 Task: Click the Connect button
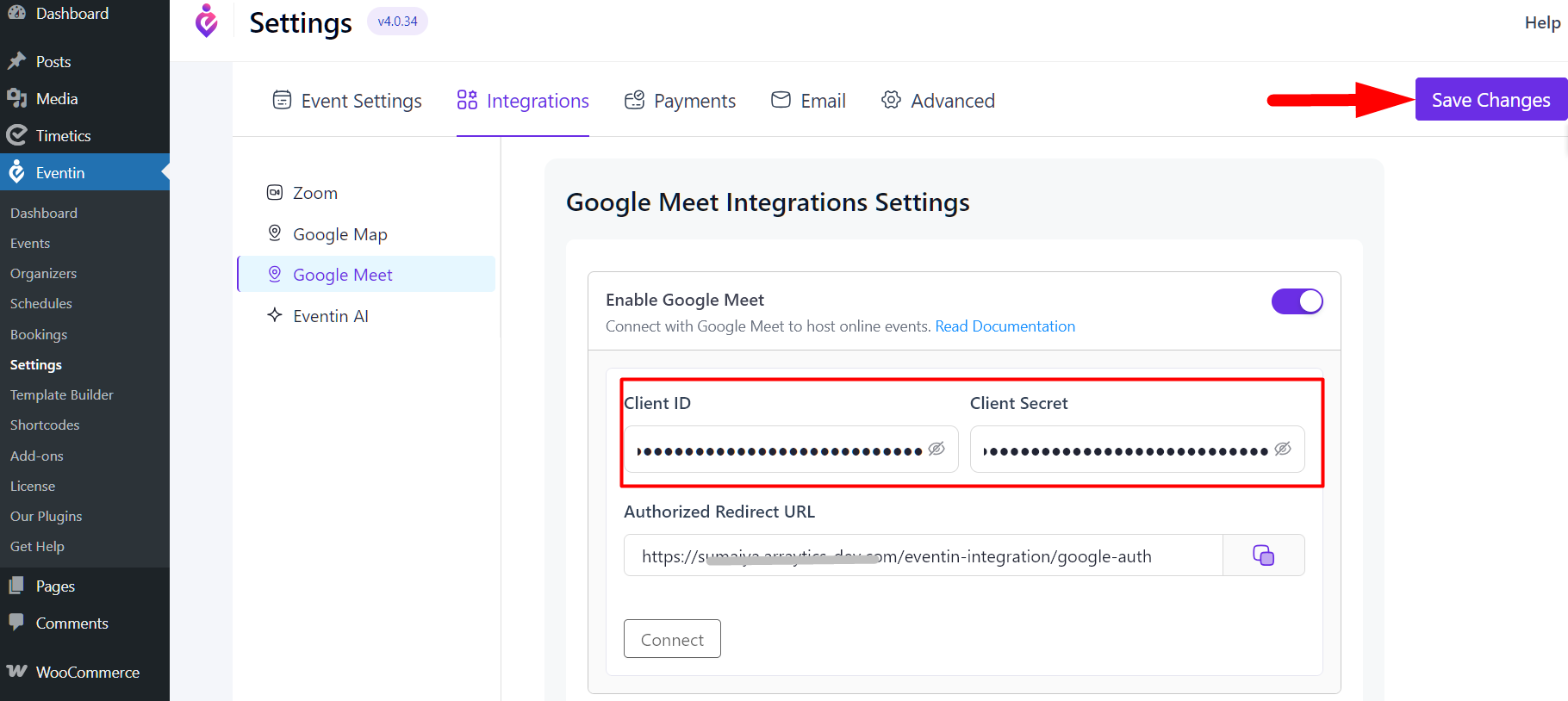pos(672,639)
